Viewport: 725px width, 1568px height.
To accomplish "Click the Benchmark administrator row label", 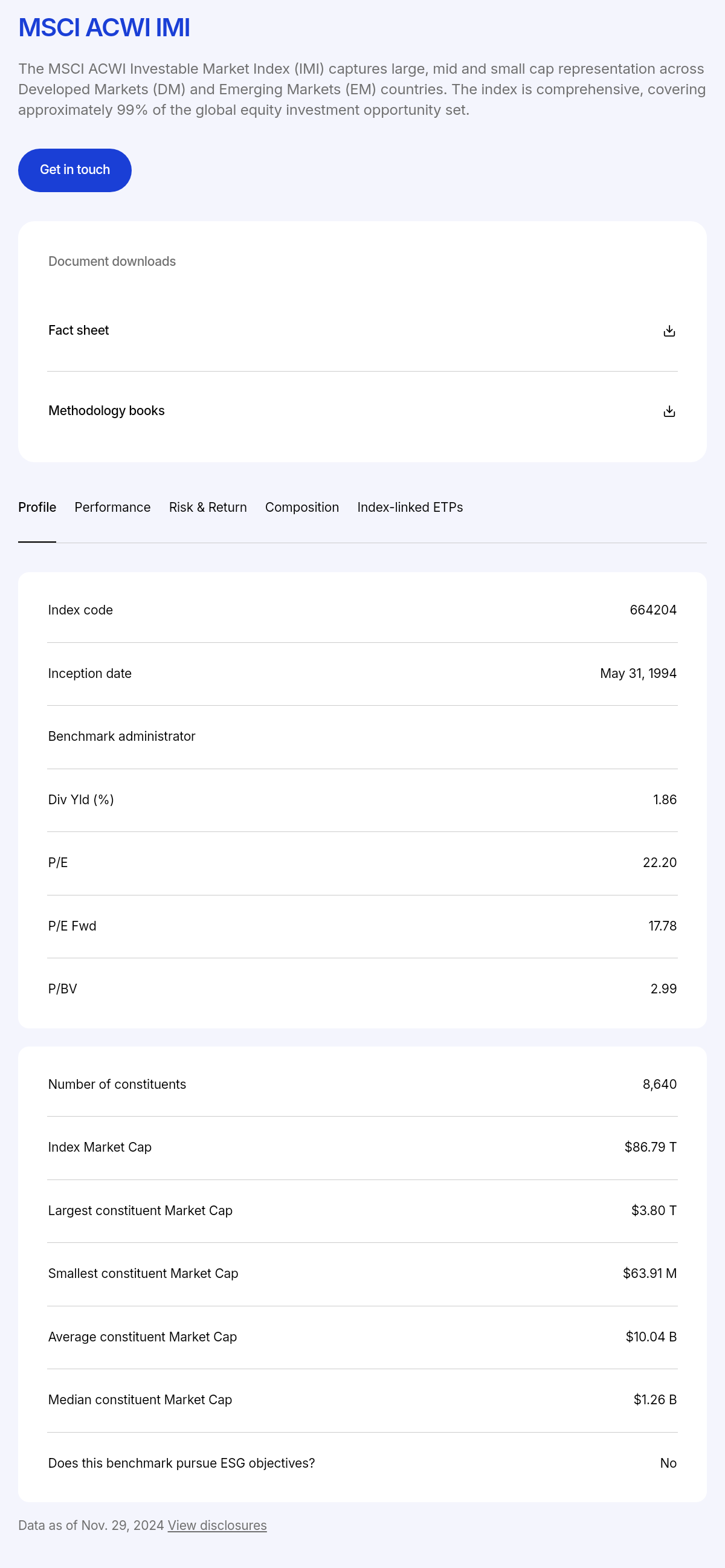I will (x=122, y=737).
